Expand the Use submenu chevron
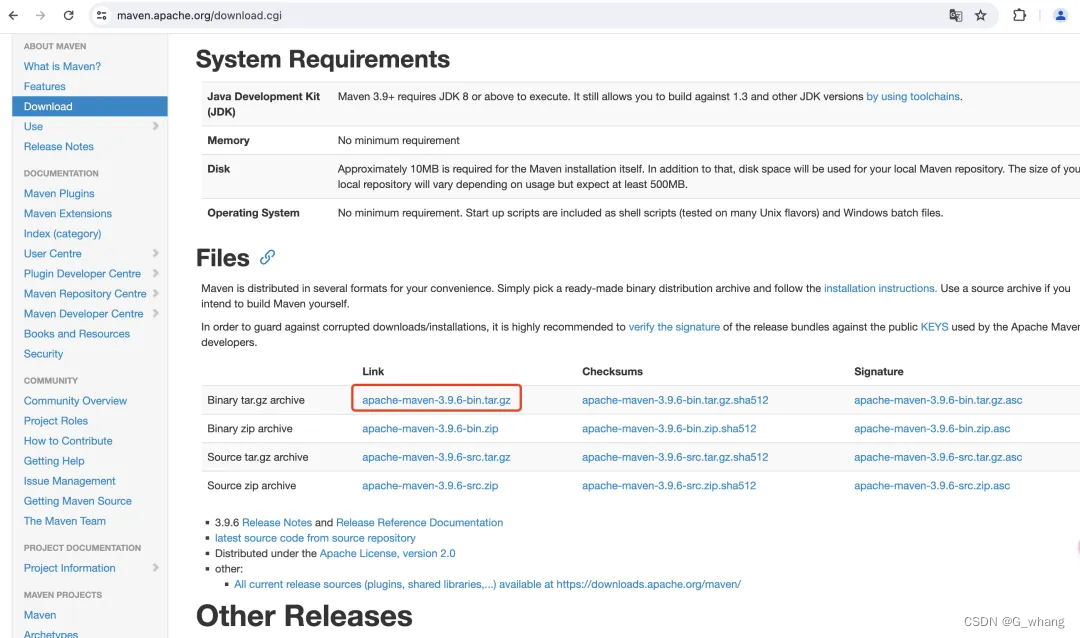This screenshot has width=1080, height=638. tap(156, 126)
